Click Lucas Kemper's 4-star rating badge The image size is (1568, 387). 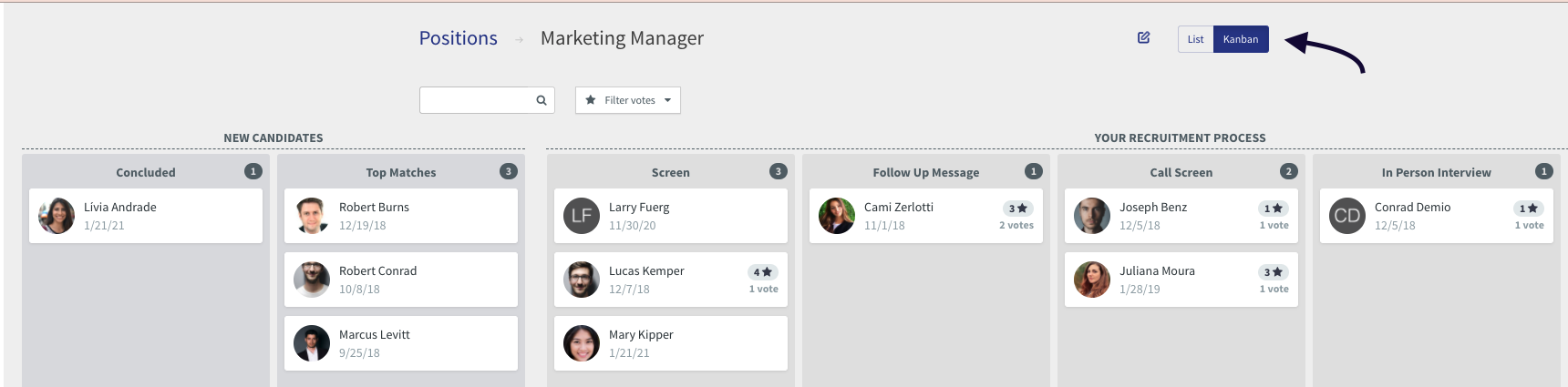point(762,272)
